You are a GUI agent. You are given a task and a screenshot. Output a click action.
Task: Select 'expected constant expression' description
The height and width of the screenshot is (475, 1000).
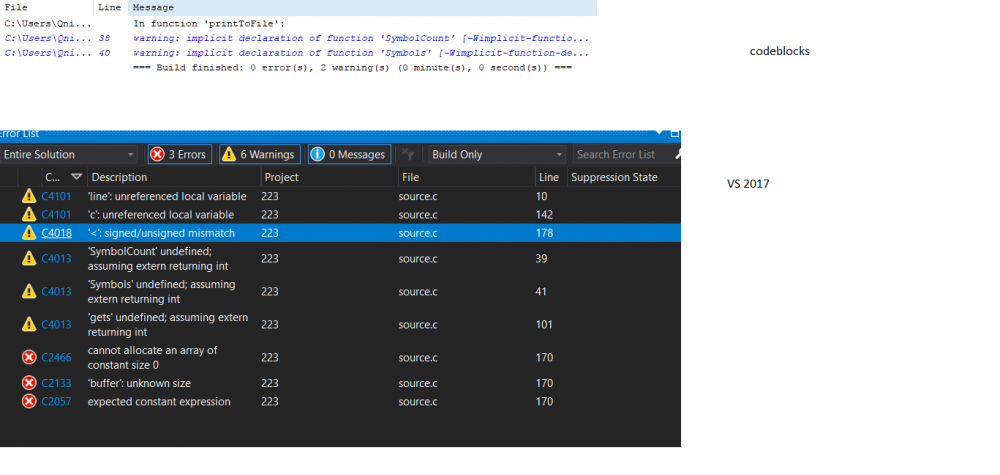click(159, 402)
